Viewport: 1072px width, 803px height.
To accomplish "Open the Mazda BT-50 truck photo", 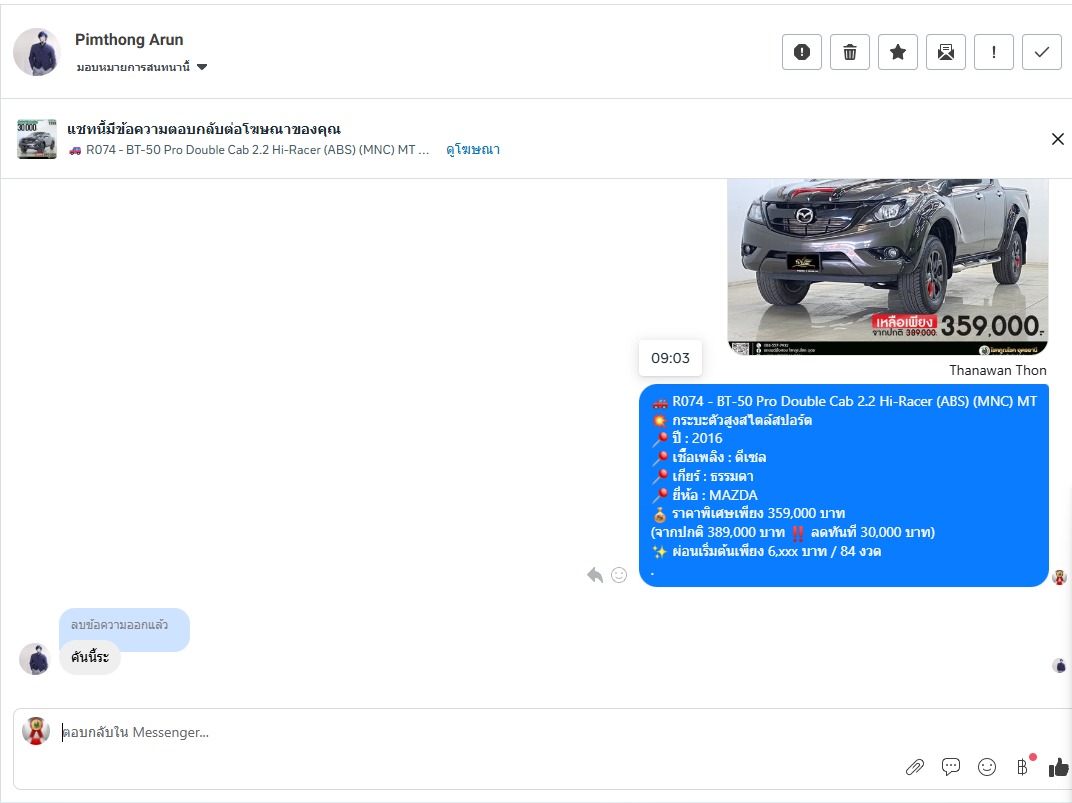I will [887, 267].
